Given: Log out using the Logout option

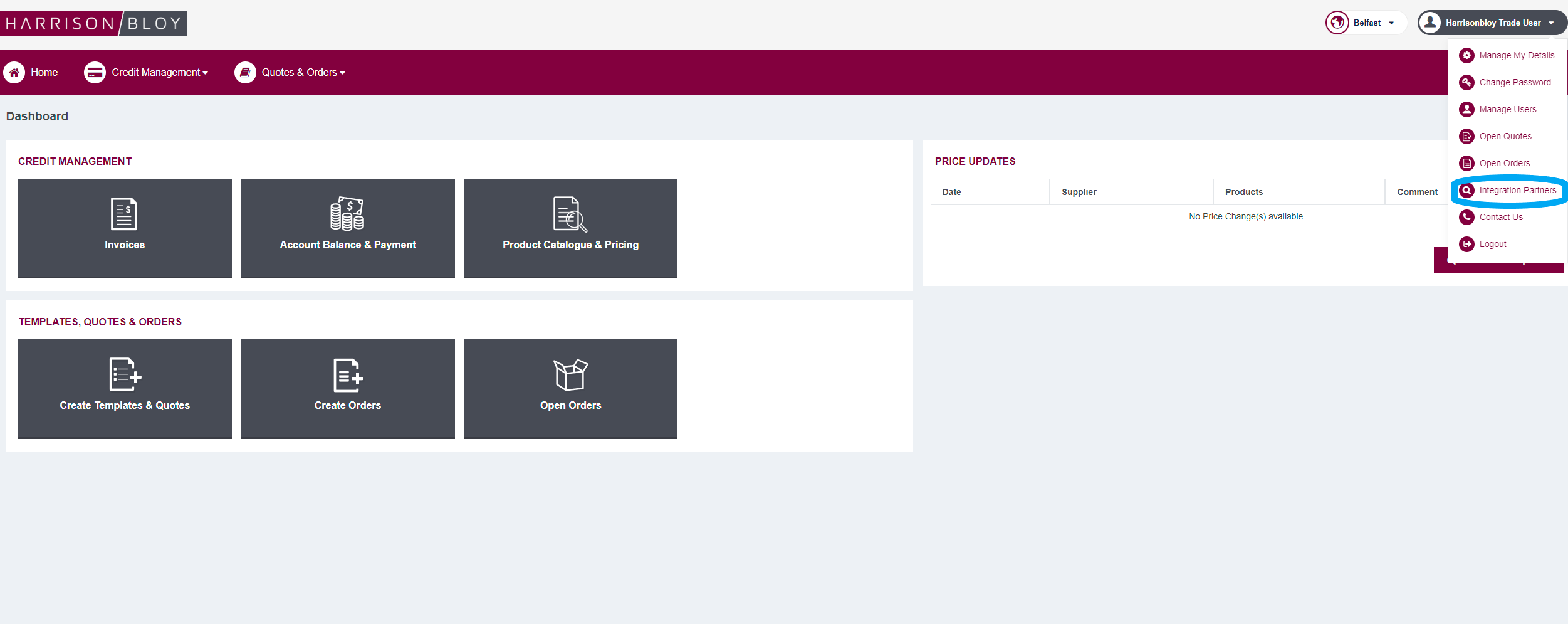Looking at the screenshot, I should click(x=1492, y=245).
